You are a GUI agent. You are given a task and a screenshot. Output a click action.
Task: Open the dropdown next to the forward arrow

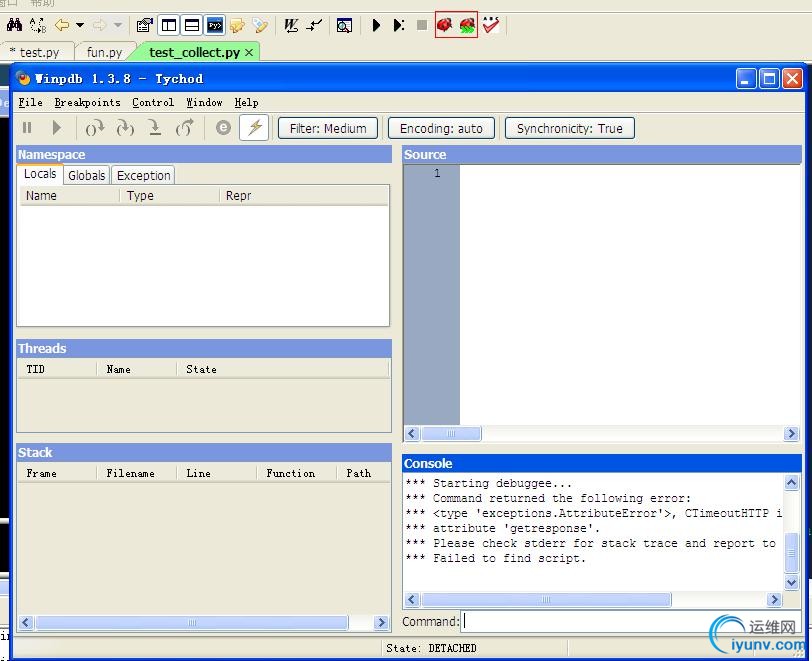tap(118, 24)
